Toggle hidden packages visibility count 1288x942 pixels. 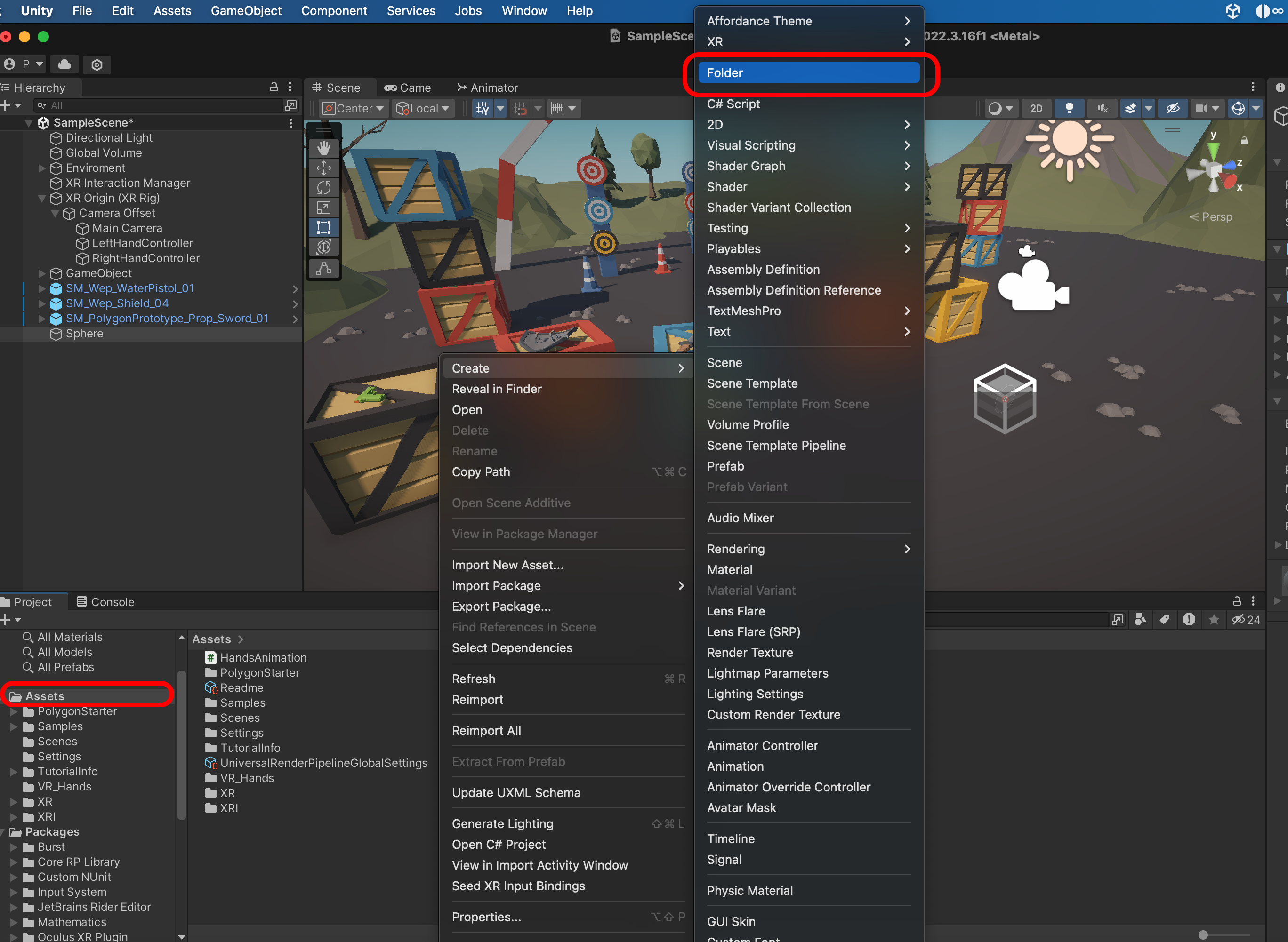click(1246, 620)
